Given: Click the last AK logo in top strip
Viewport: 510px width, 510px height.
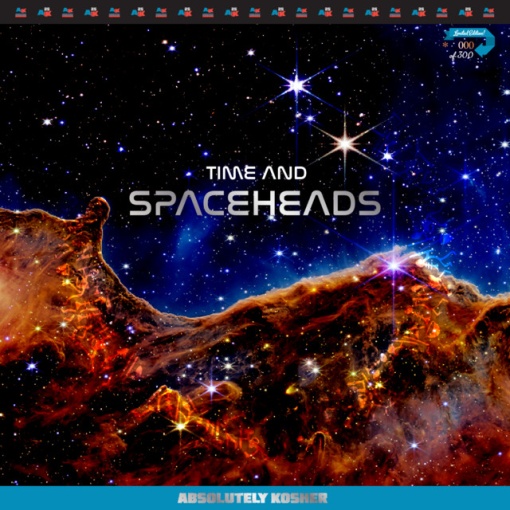Looking at the screenshot, I should [489, 12].
